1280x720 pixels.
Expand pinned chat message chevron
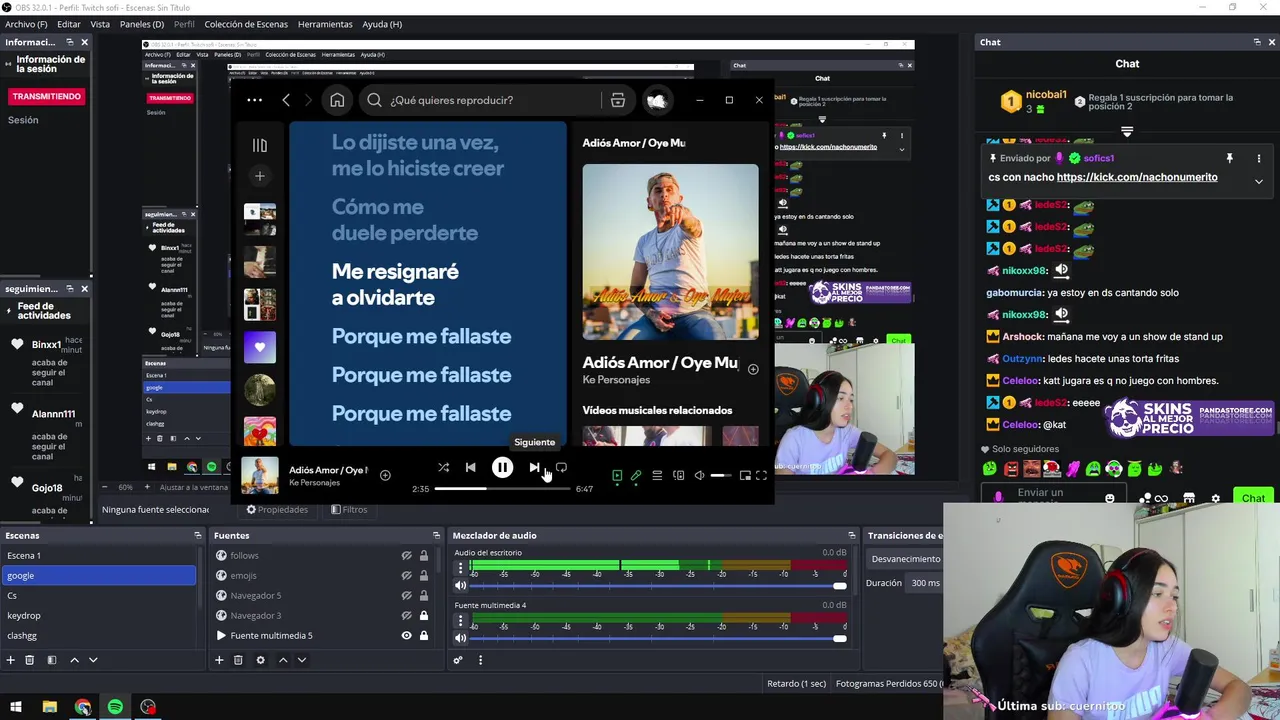(1259, 181)
